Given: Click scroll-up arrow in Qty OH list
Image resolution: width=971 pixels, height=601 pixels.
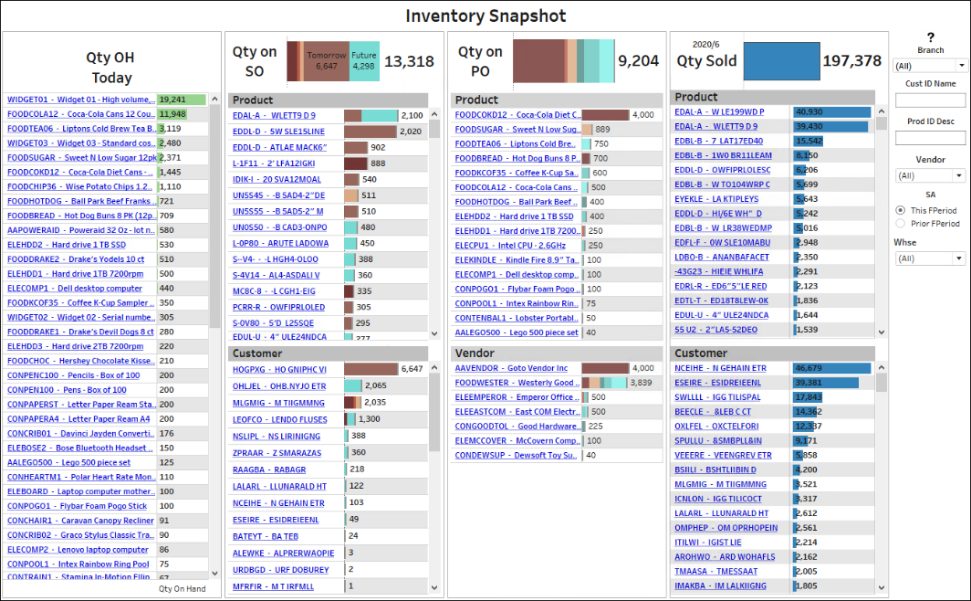Looking at the screenshot, I should click(215, 99).
